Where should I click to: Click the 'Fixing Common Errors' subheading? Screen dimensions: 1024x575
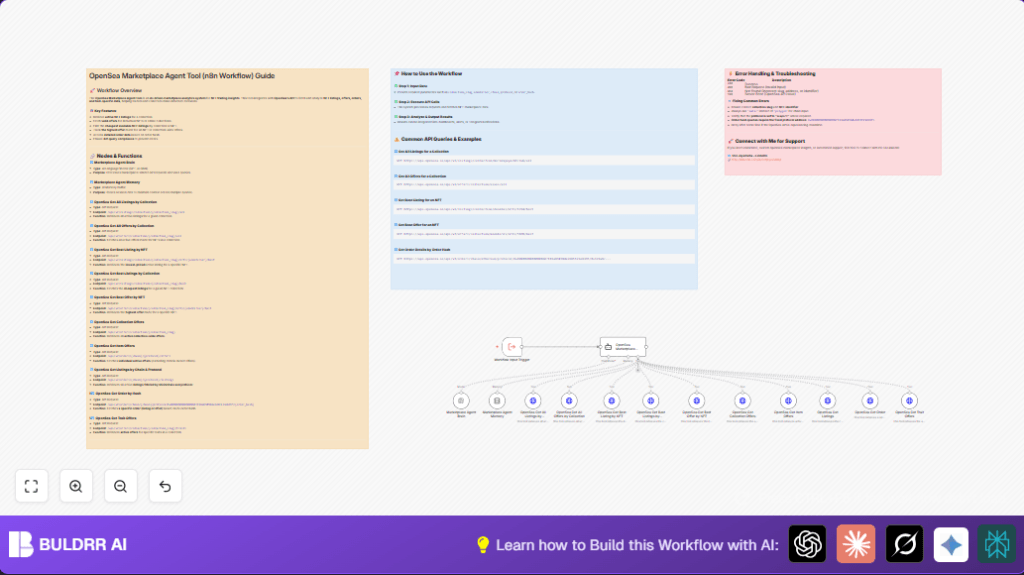point(750,101)
